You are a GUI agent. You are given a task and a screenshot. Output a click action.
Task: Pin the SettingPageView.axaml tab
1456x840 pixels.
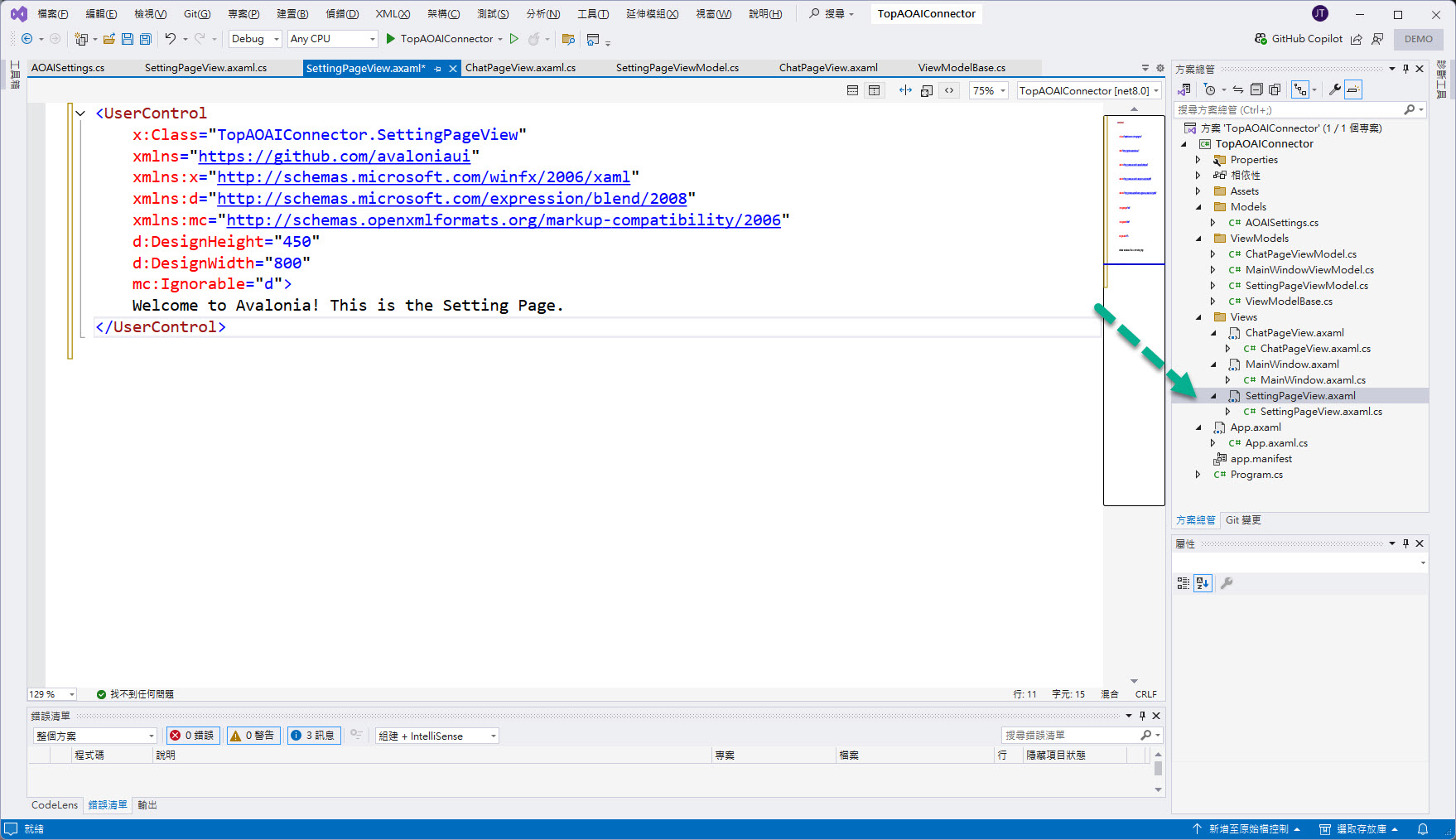pyautogui.click(x=437, y=69)
